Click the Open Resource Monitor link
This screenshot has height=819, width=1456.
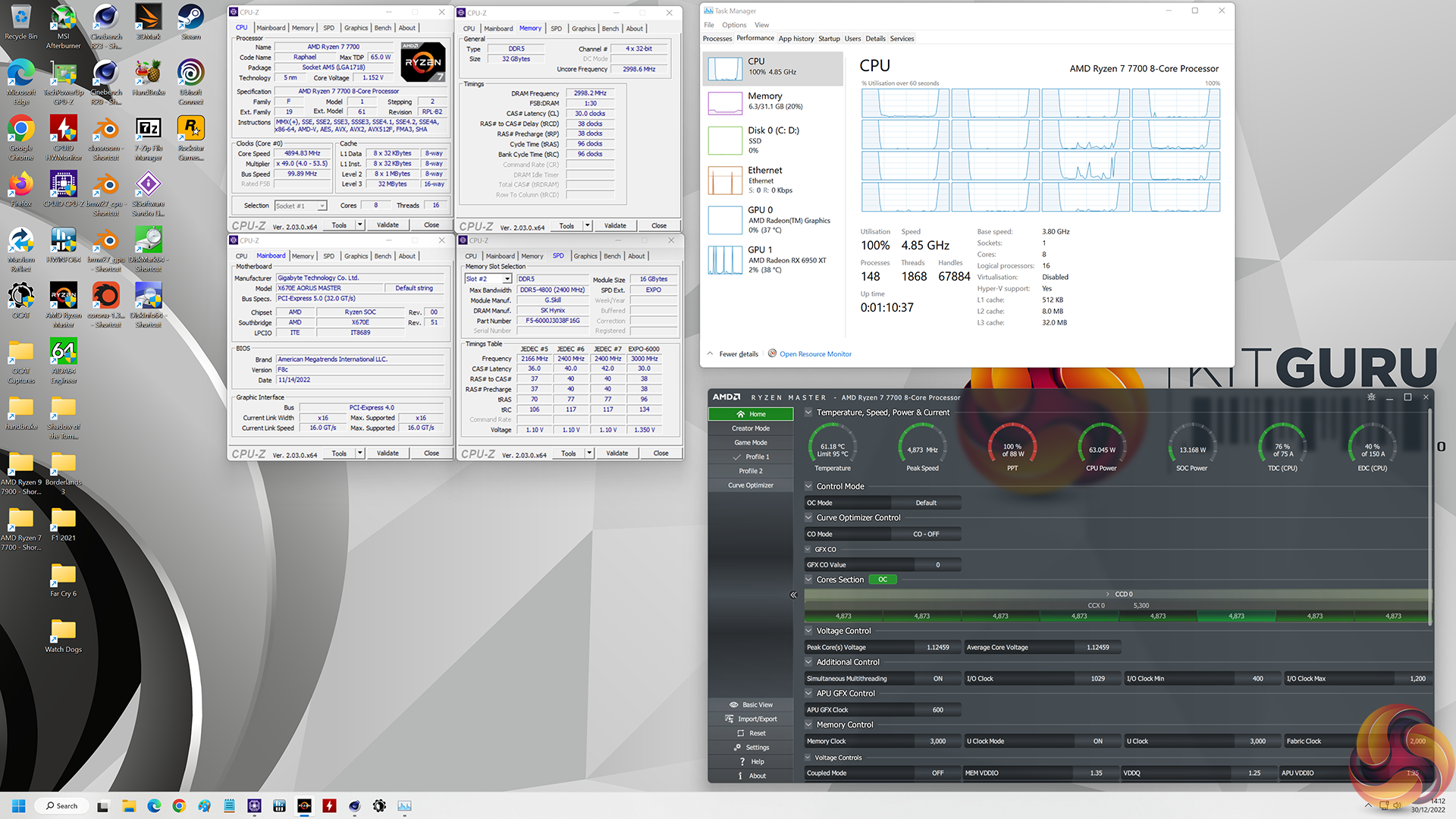[x=815, y=354]
